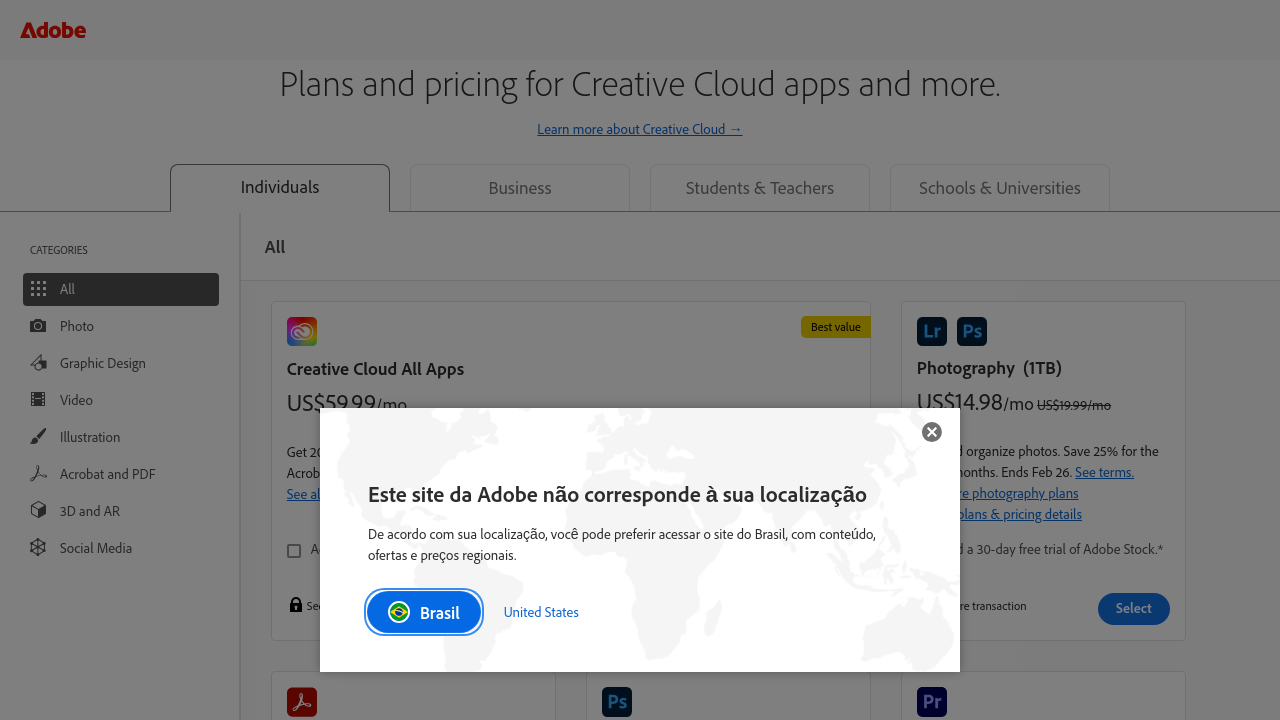Click the Adobe logo
The width and height of the screenshot is (1280, 720).
[53, 30]
